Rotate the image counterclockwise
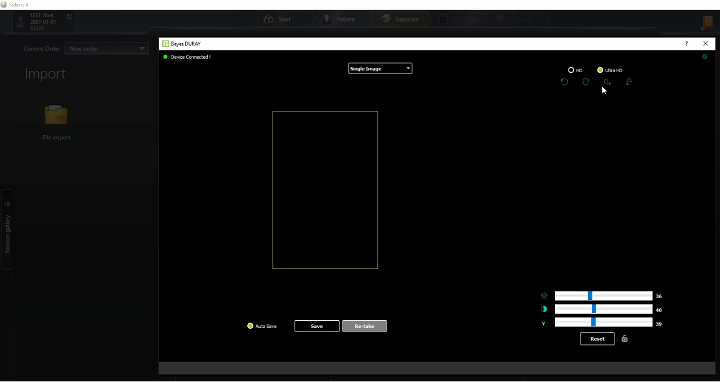Screen dimensions: 720x382 point(564,82)
